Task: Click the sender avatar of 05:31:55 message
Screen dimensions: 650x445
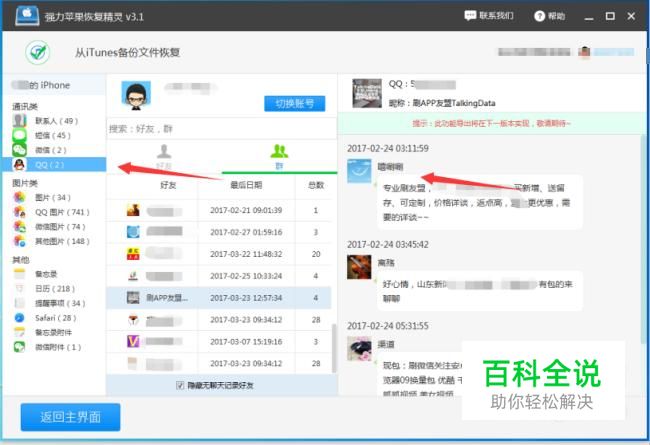Action: click(359, 348)
